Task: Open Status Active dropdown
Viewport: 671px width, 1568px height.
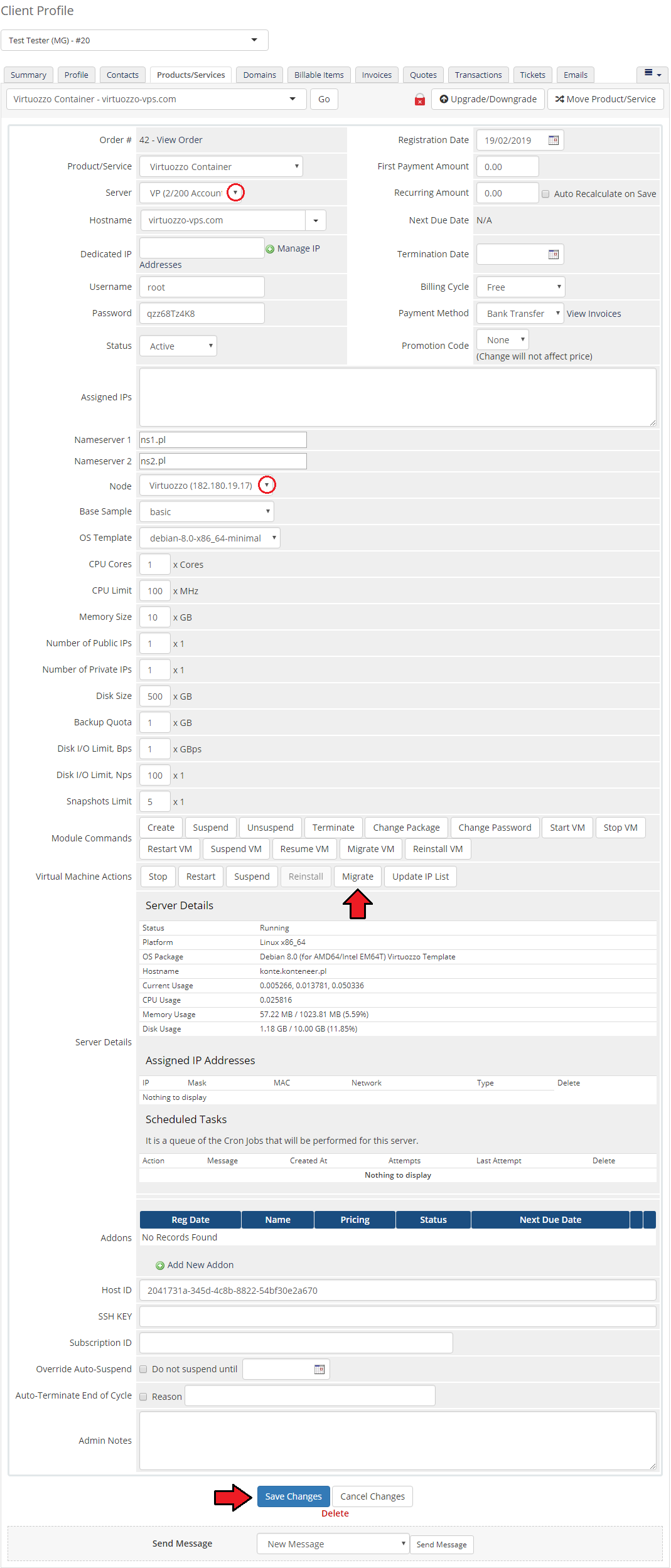Action: tap(178, 346)
